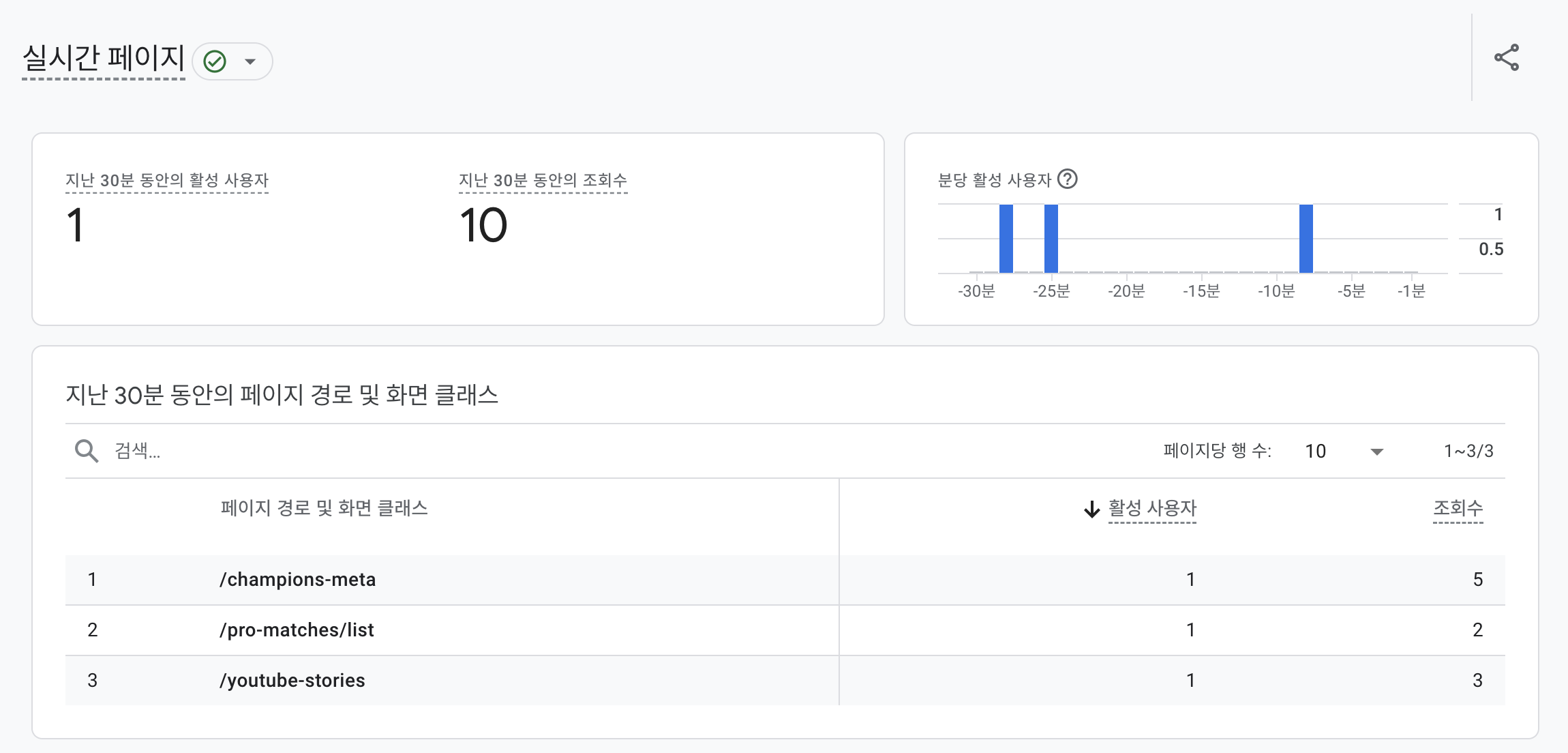Click the 지난 30분 동안의 활성 사용자 metric label
This screenshot has height=753, width=1568.
point(167,181)
